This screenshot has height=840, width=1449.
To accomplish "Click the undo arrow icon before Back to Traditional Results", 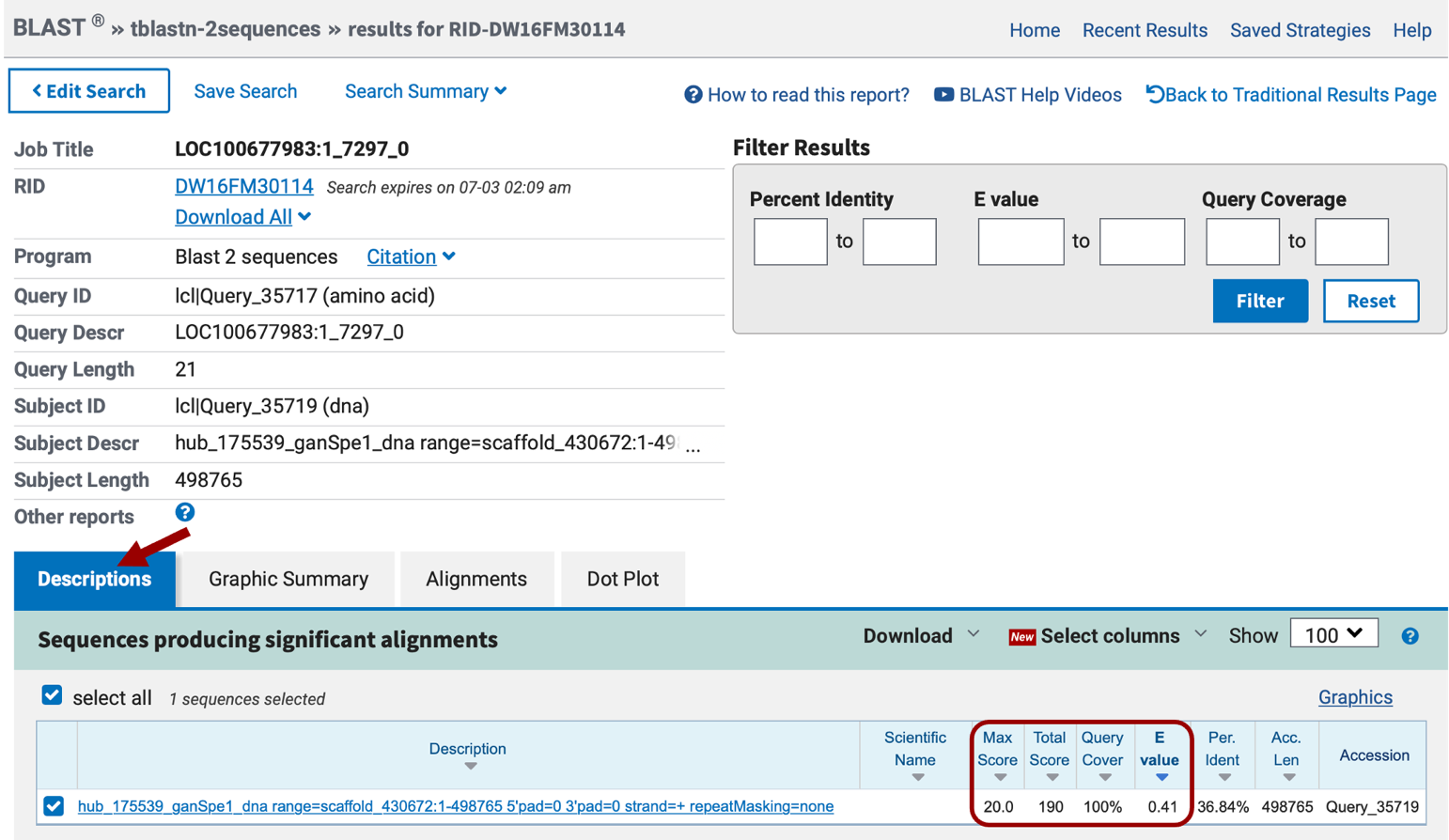I will click(1155, 94).
